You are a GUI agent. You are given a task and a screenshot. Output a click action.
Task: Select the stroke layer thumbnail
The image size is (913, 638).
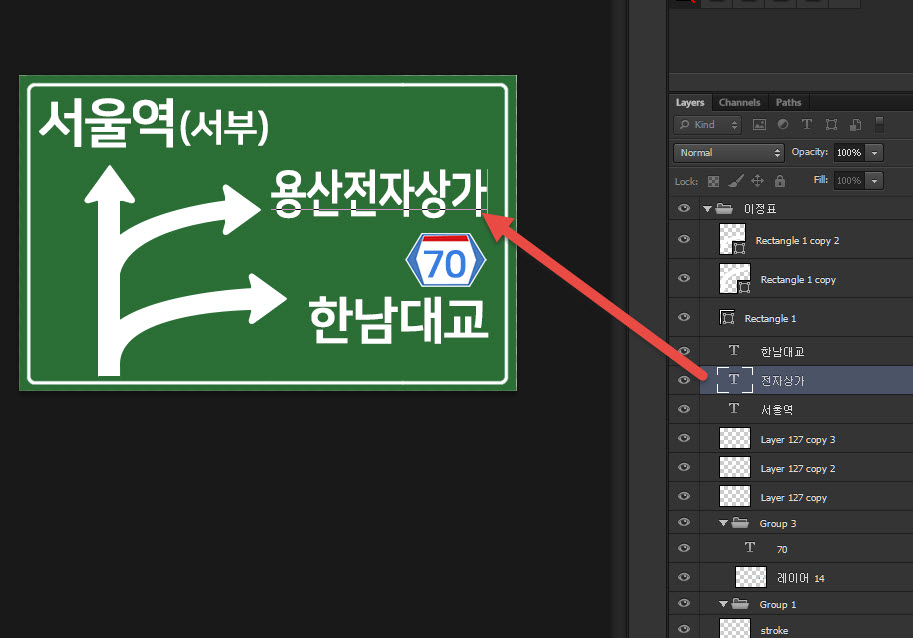tap(735, 629)
